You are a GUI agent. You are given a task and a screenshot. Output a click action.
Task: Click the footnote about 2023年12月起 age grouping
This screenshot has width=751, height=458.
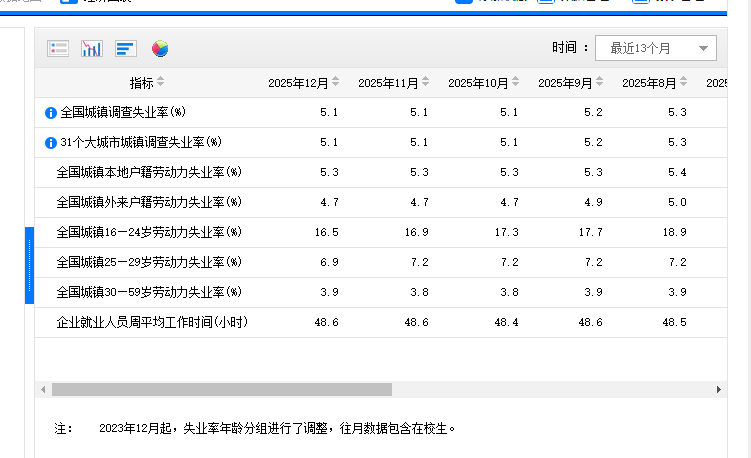(x=277, y=428)
